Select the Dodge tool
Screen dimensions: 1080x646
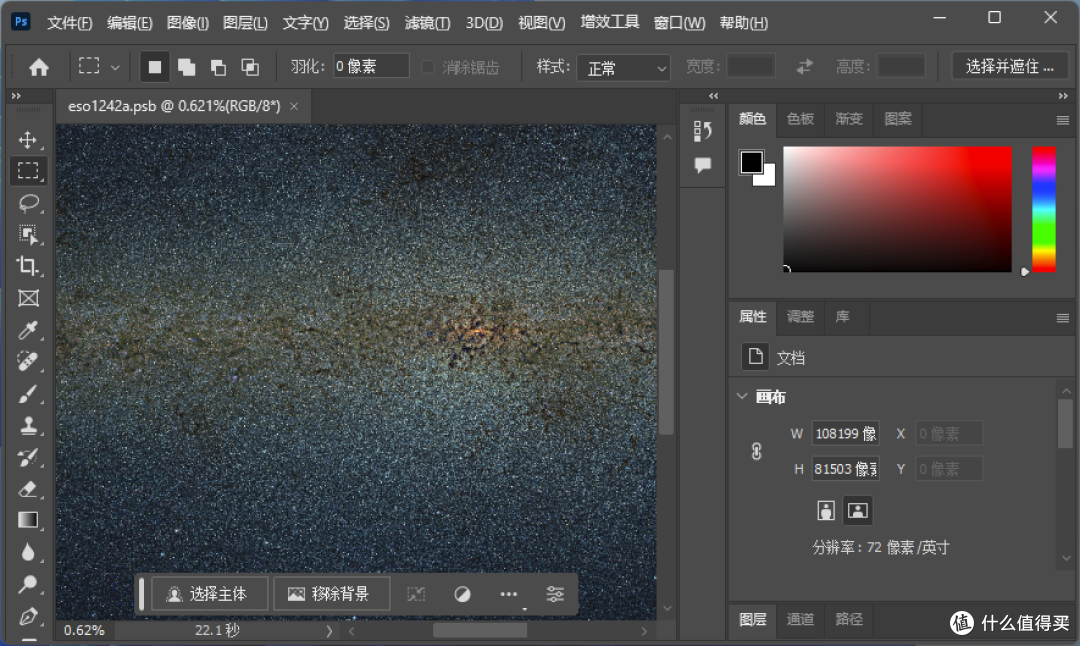(x=28, y=584)
